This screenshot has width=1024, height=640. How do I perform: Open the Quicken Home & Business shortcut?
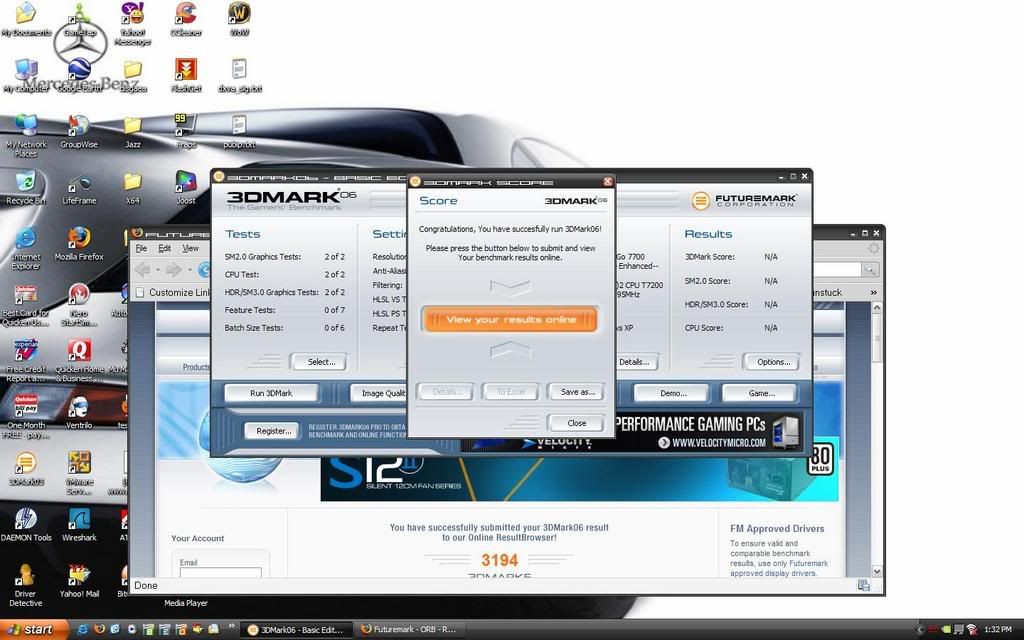click(x=79, y=361)
